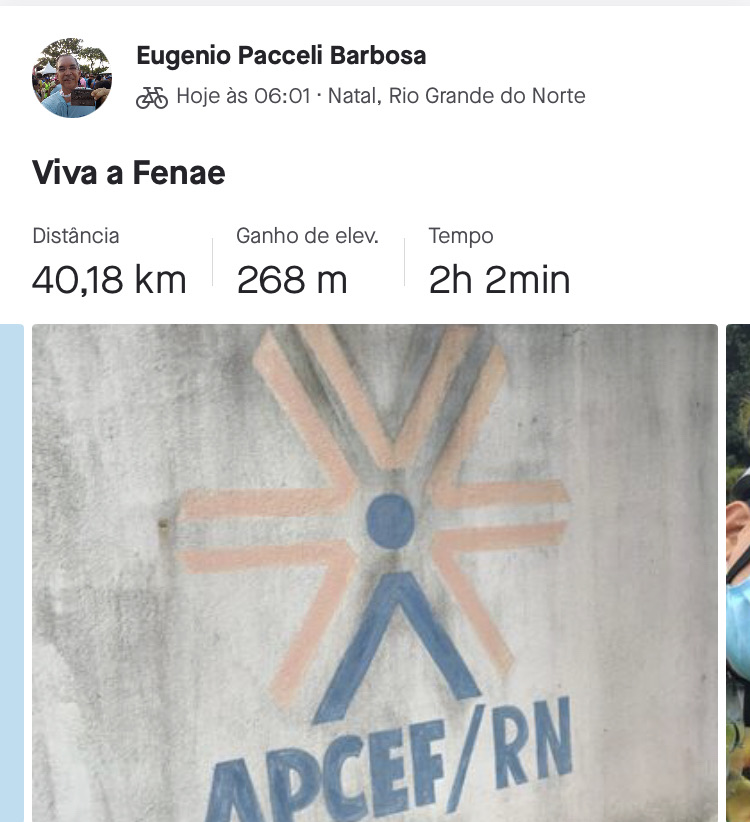The image size is (750, 822).
Task: Click the gray bar above the activity card
Action: [x=375, y=3]
